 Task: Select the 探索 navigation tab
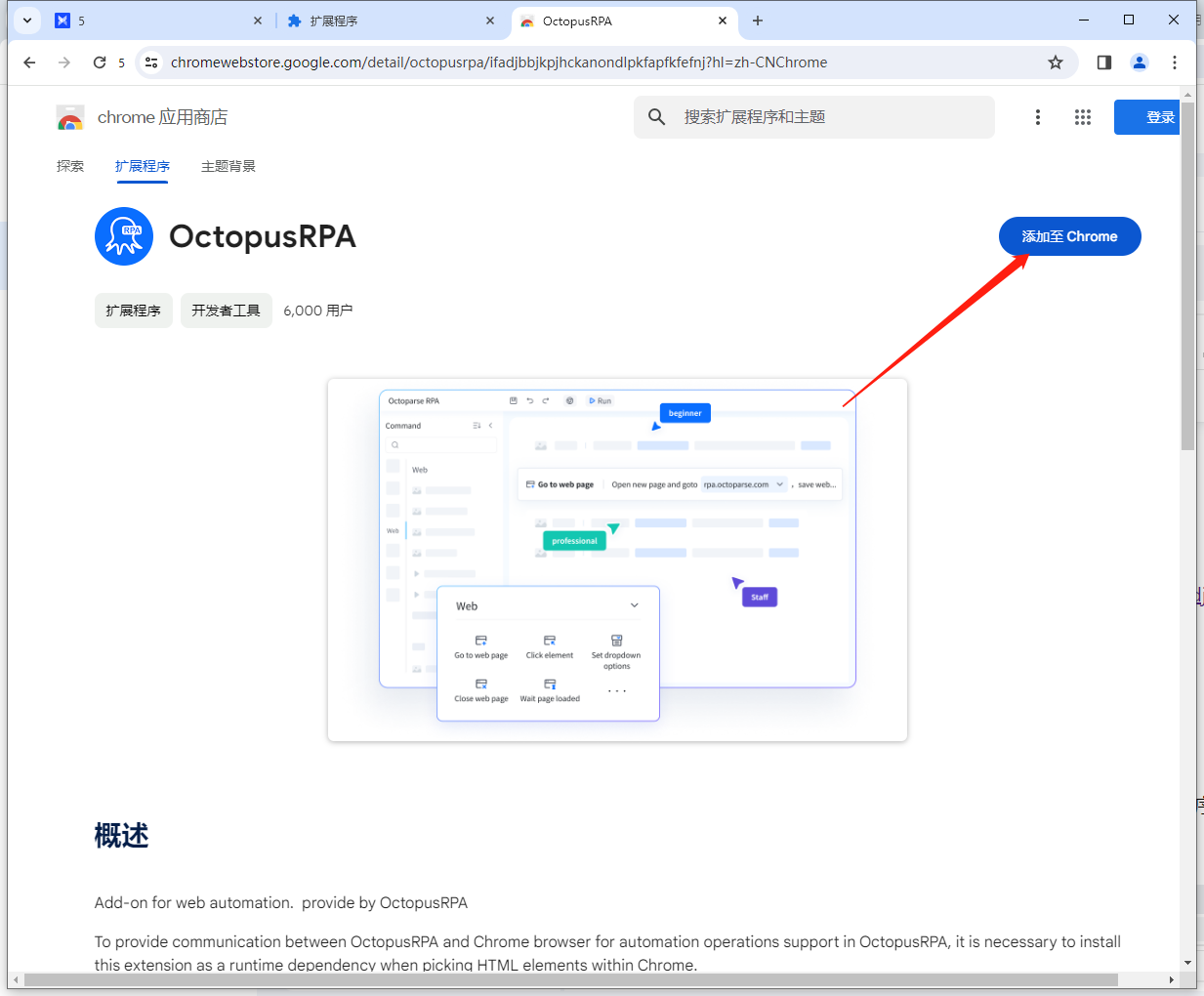click(x=70, y=166)
